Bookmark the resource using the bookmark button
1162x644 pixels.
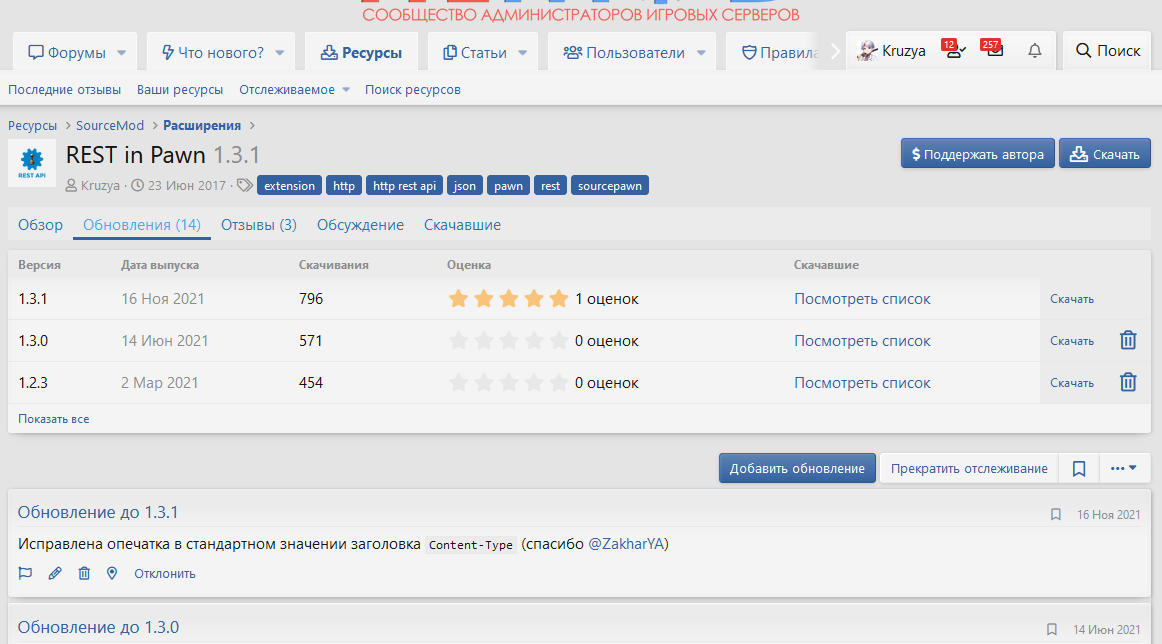pyautogui.click(x=1079, y=468)
